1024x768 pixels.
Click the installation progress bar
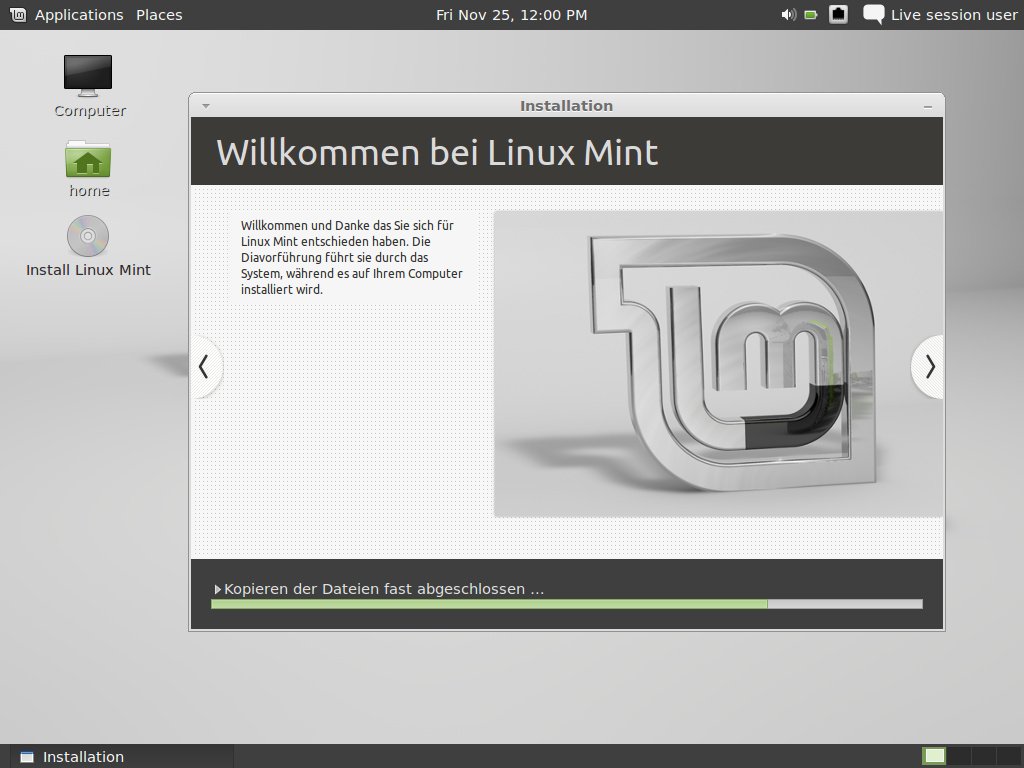click(566, 604)
